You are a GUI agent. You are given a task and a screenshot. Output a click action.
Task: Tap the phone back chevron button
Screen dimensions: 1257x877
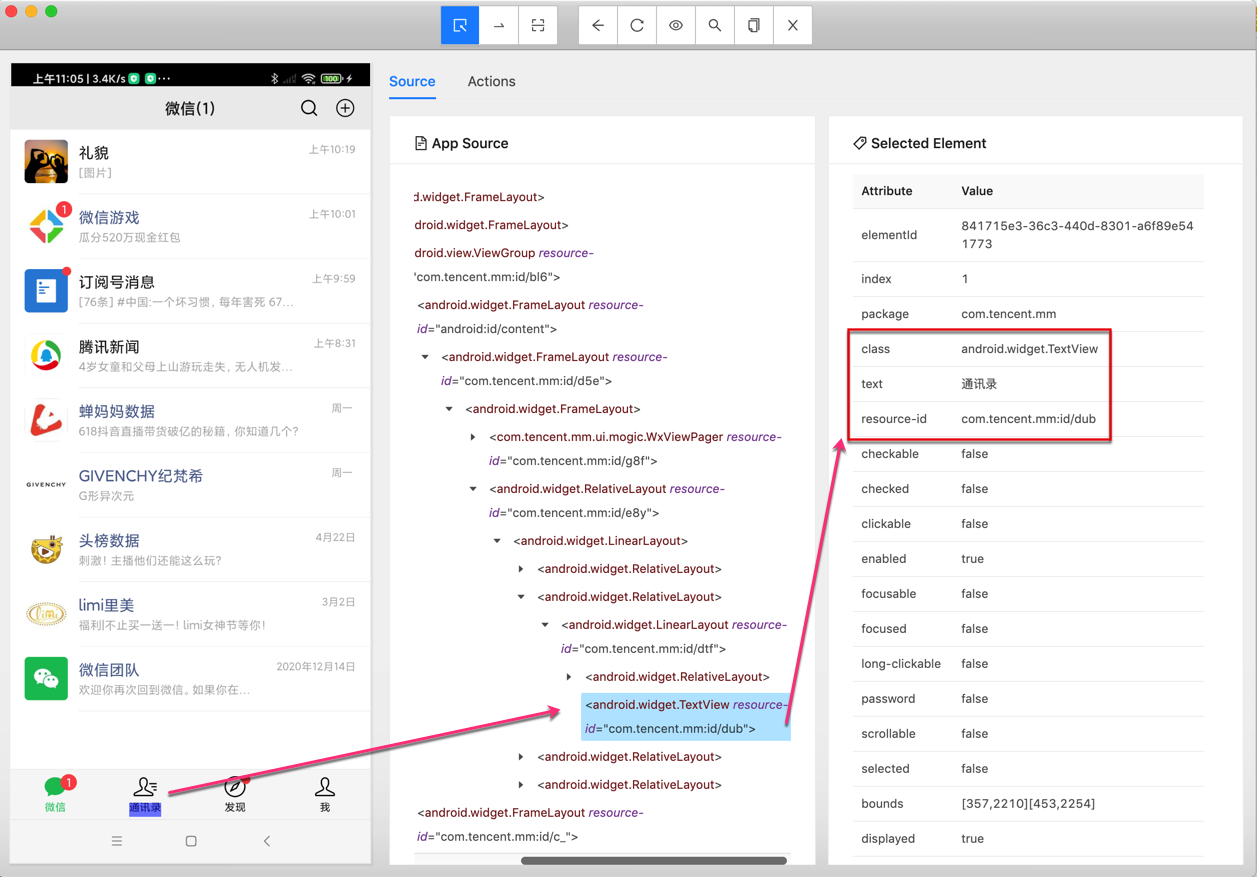267,841
